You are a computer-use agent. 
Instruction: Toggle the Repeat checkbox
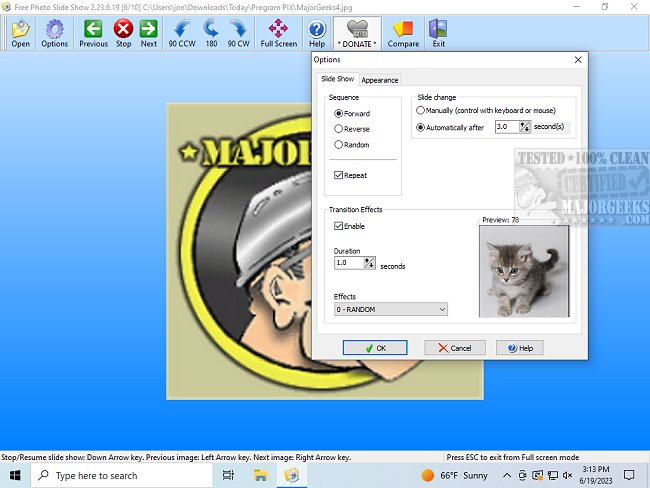(x=339, y=175)
